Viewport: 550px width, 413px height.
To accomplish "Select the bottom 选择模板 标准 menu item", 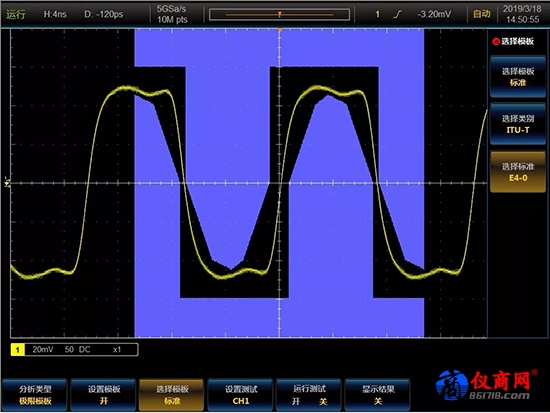I will (x=172, y=394).
